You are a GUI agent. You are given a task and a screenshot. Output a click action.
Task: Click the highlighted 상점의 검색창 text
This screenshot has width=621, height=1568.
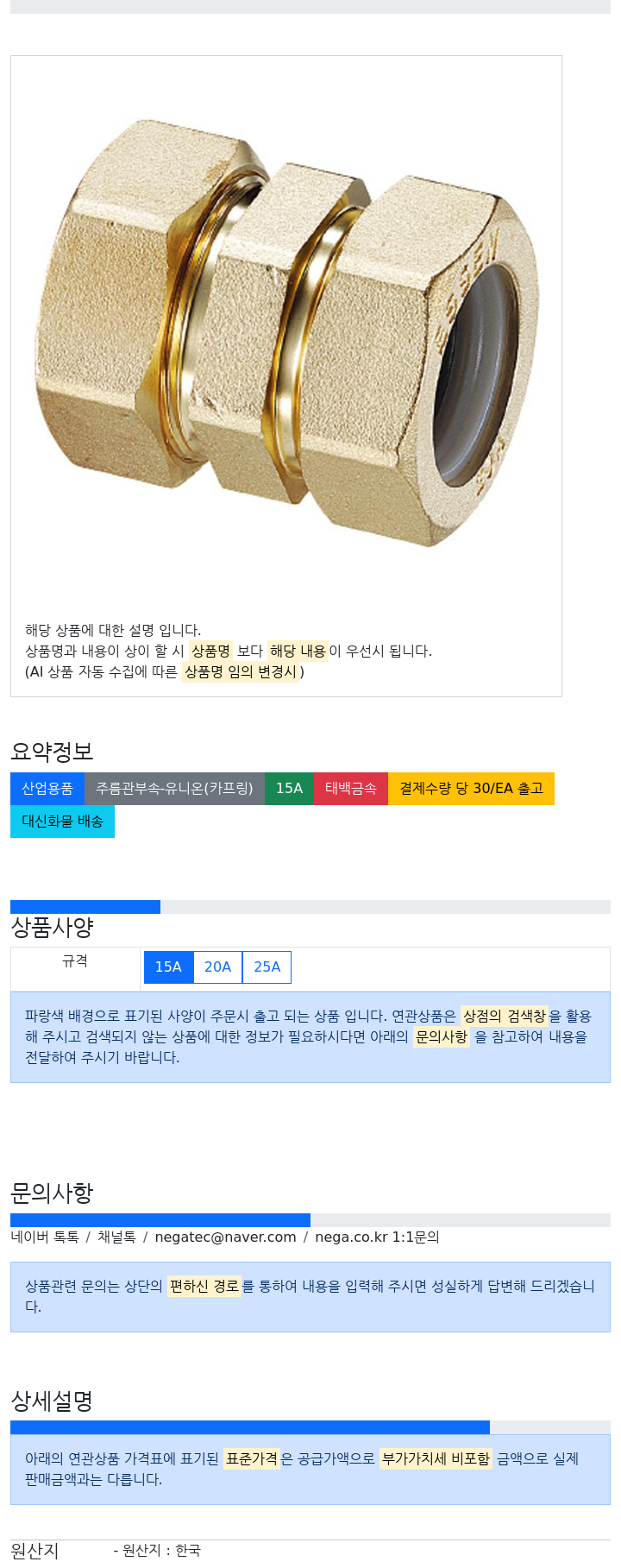click(x=505, y=1016)
